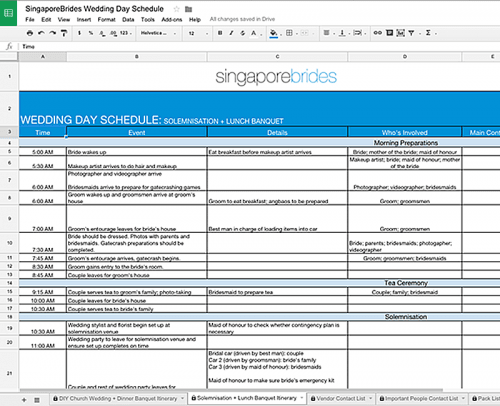Open dropdown arrow on Solemnisation tab

point(302,398)
